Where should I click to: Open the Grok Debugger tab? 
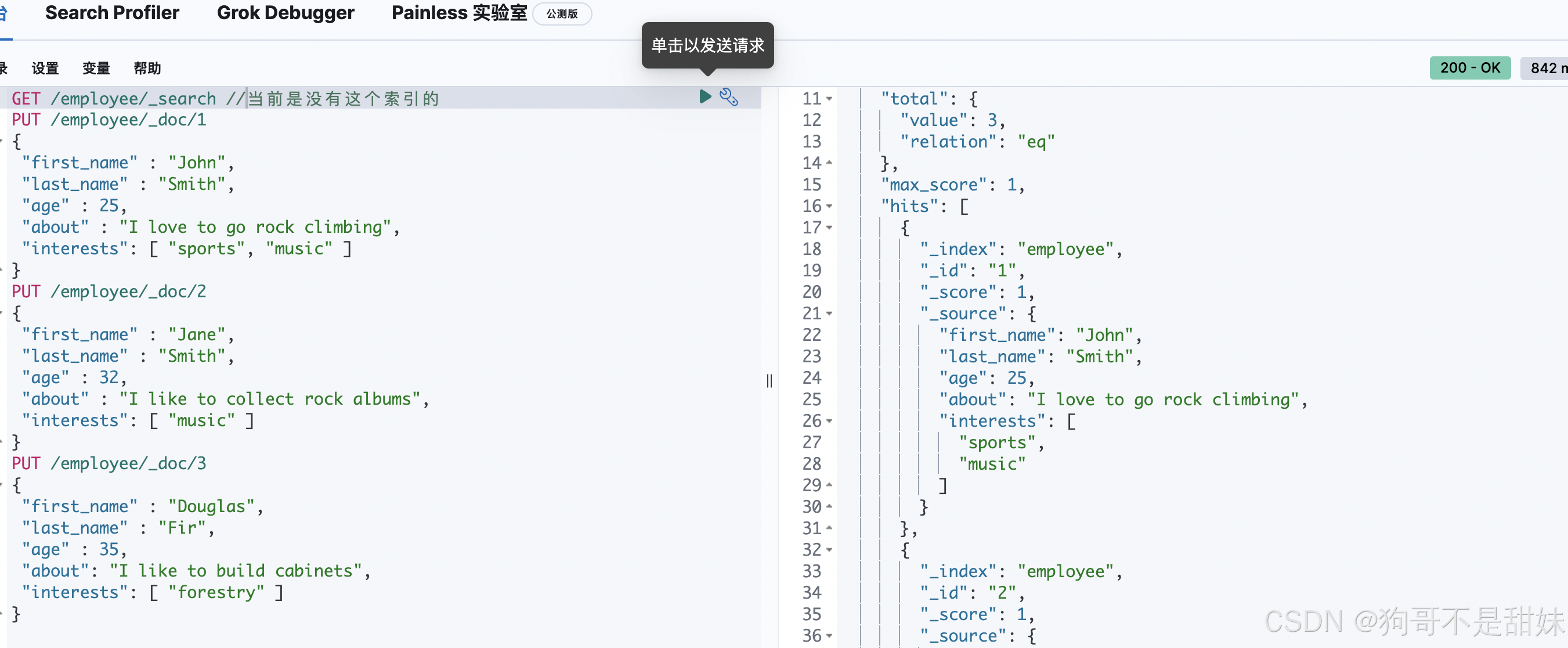(286, 13)
